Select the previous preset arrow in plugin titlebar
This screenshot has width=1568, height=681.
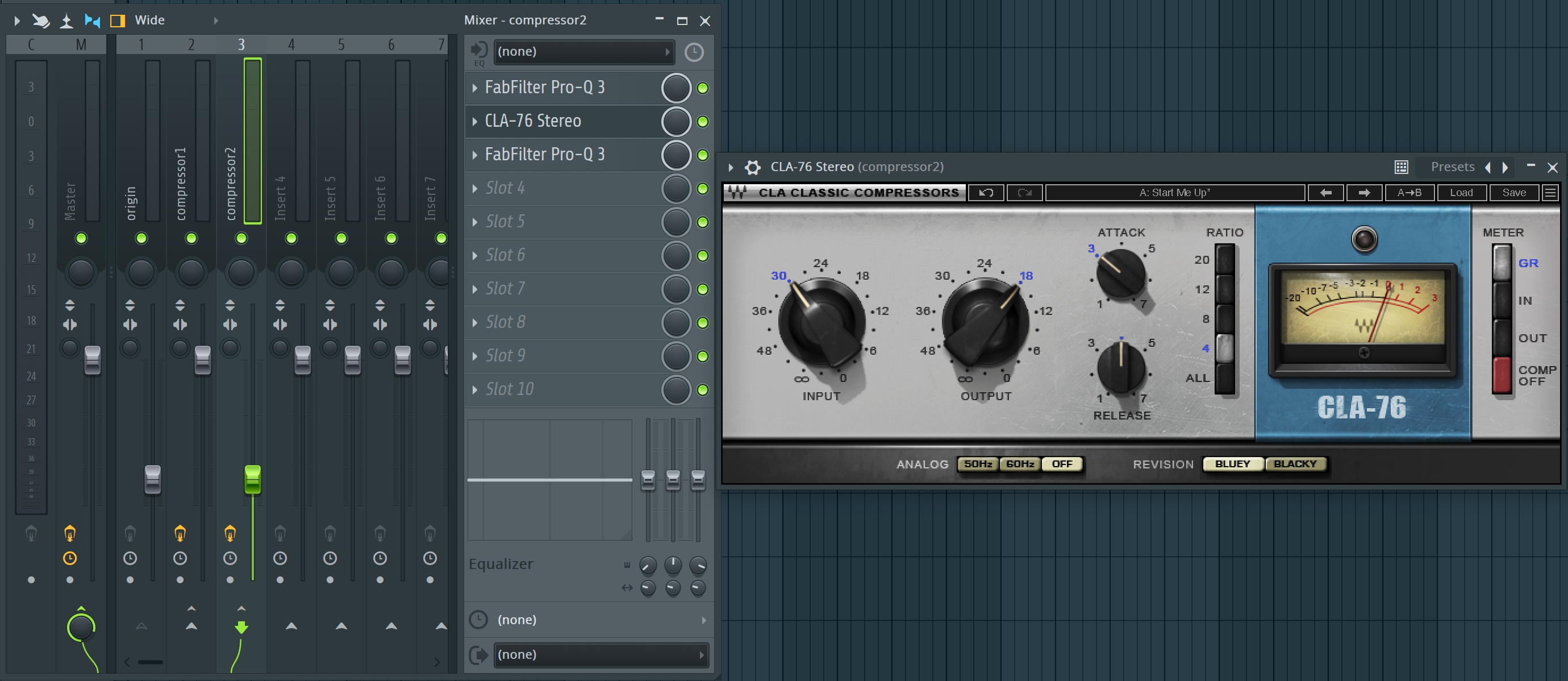tap(1488, 168)
